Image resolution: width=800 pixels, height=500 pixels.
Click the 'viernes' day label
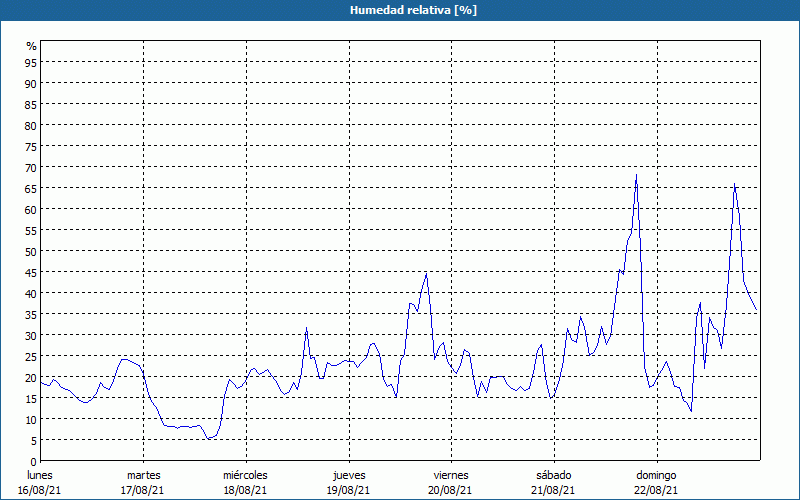pos(451,475)
